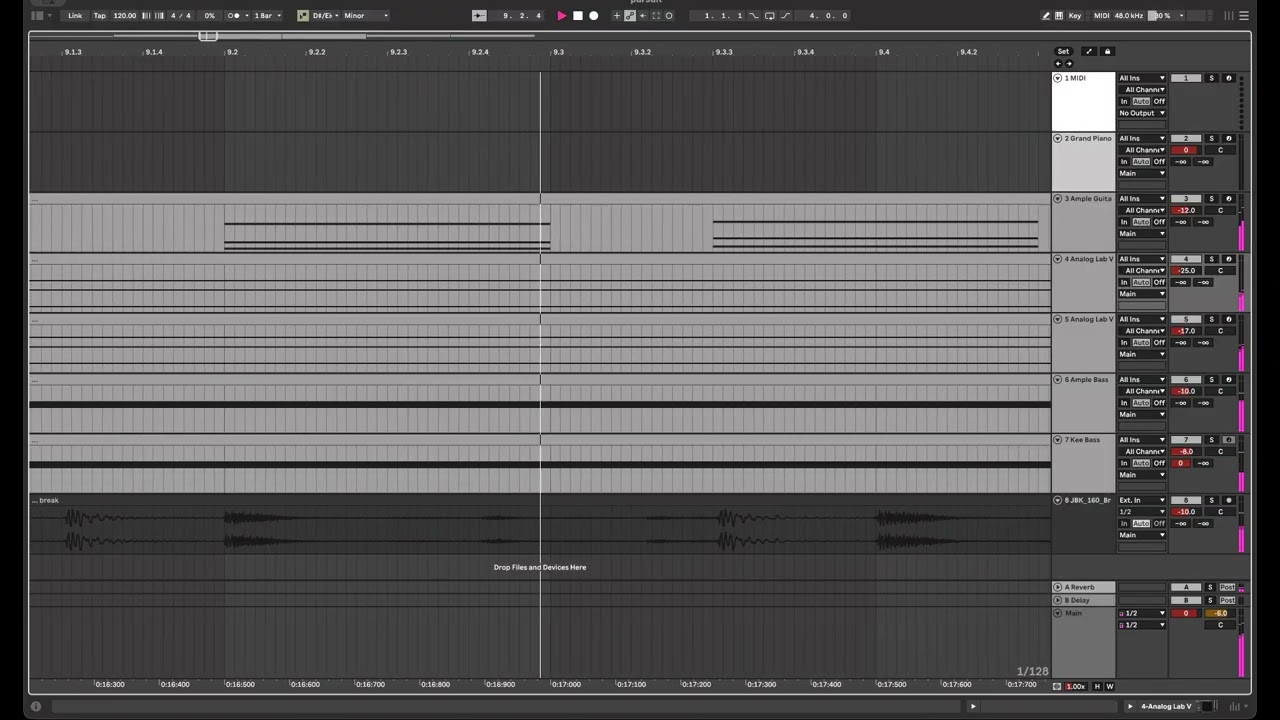
Task: Click the lock envelopes icon
Action: (1107, 52)
